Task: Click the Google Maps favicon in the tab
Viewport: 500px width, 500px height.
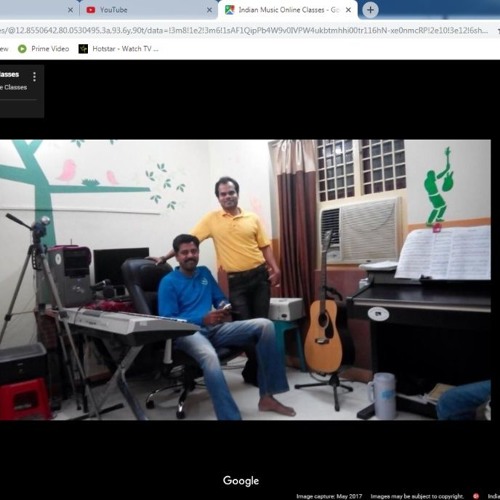Action: [229, 10]
